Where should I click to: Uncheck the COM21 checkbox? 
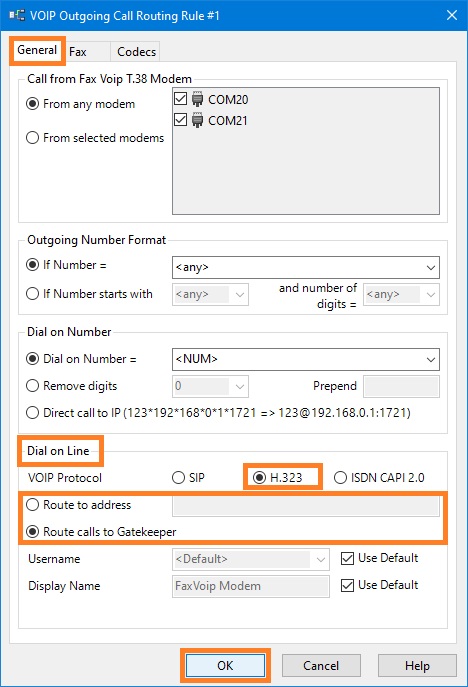pyautogui.click(x=181, y=119)
